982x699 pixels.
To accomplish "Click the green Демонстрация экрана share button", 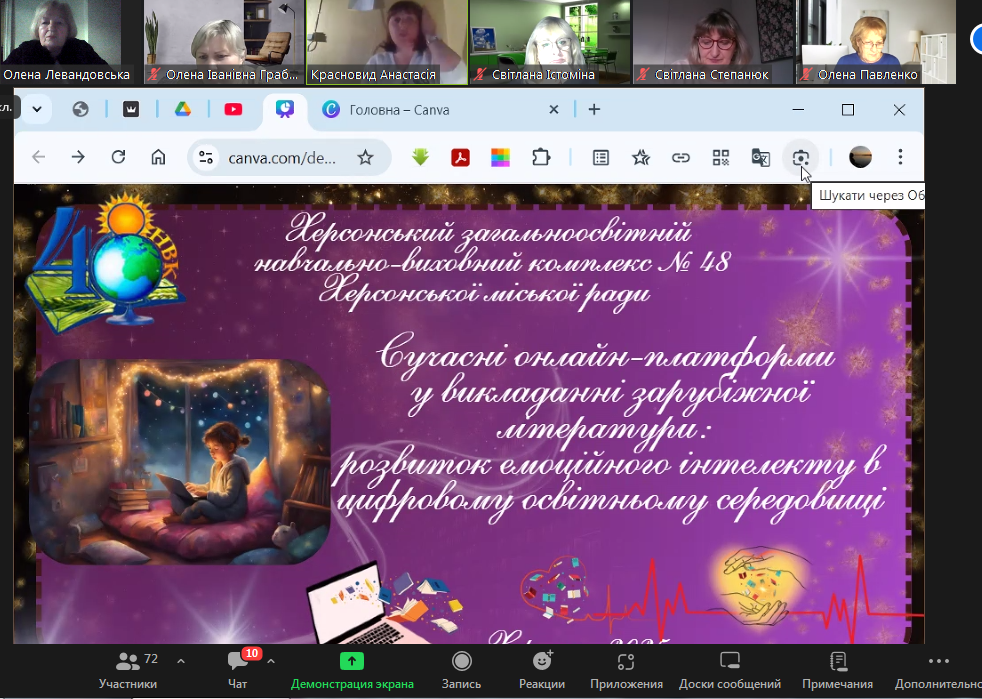I will click(352, 669).
